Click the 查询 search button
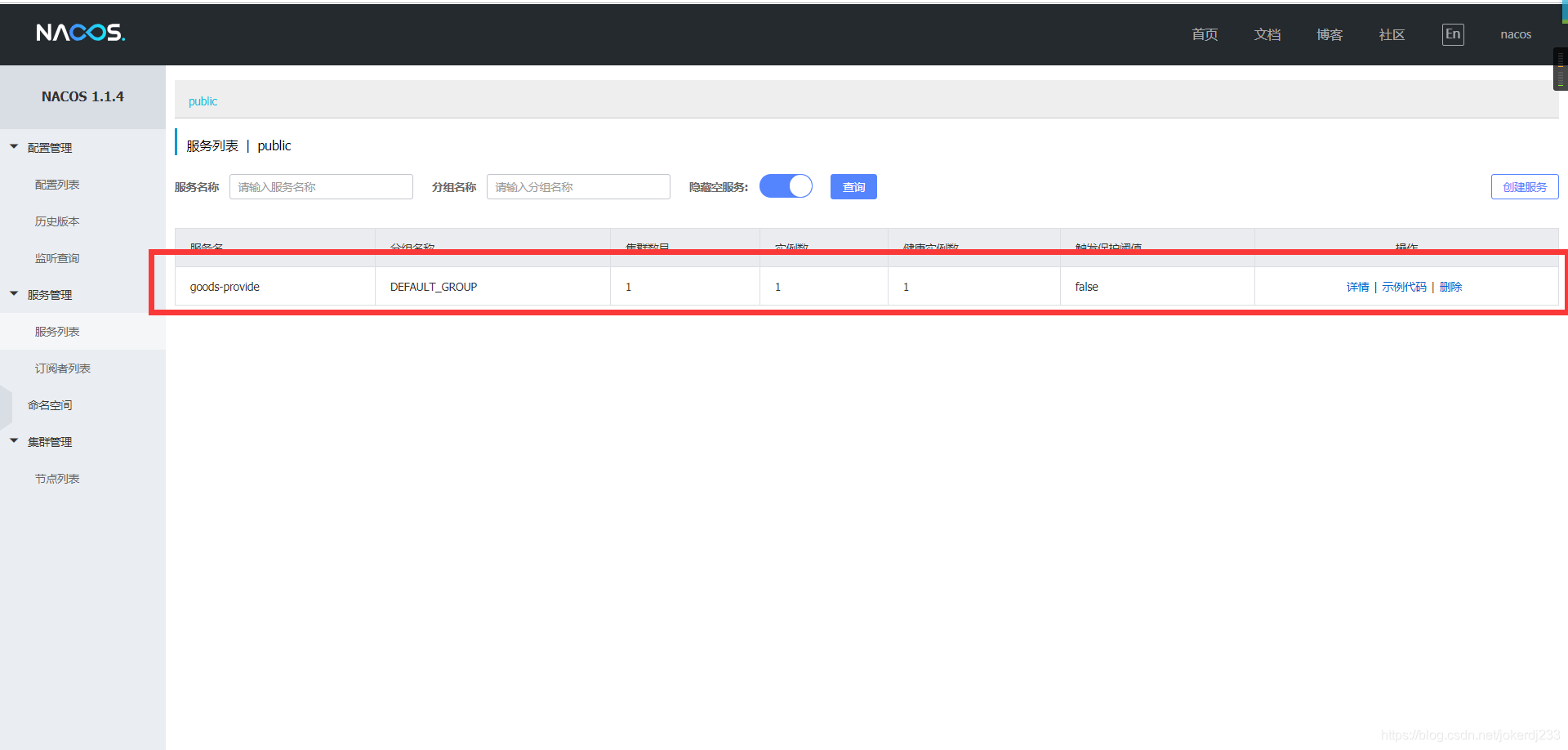 [x=853, y=186]
